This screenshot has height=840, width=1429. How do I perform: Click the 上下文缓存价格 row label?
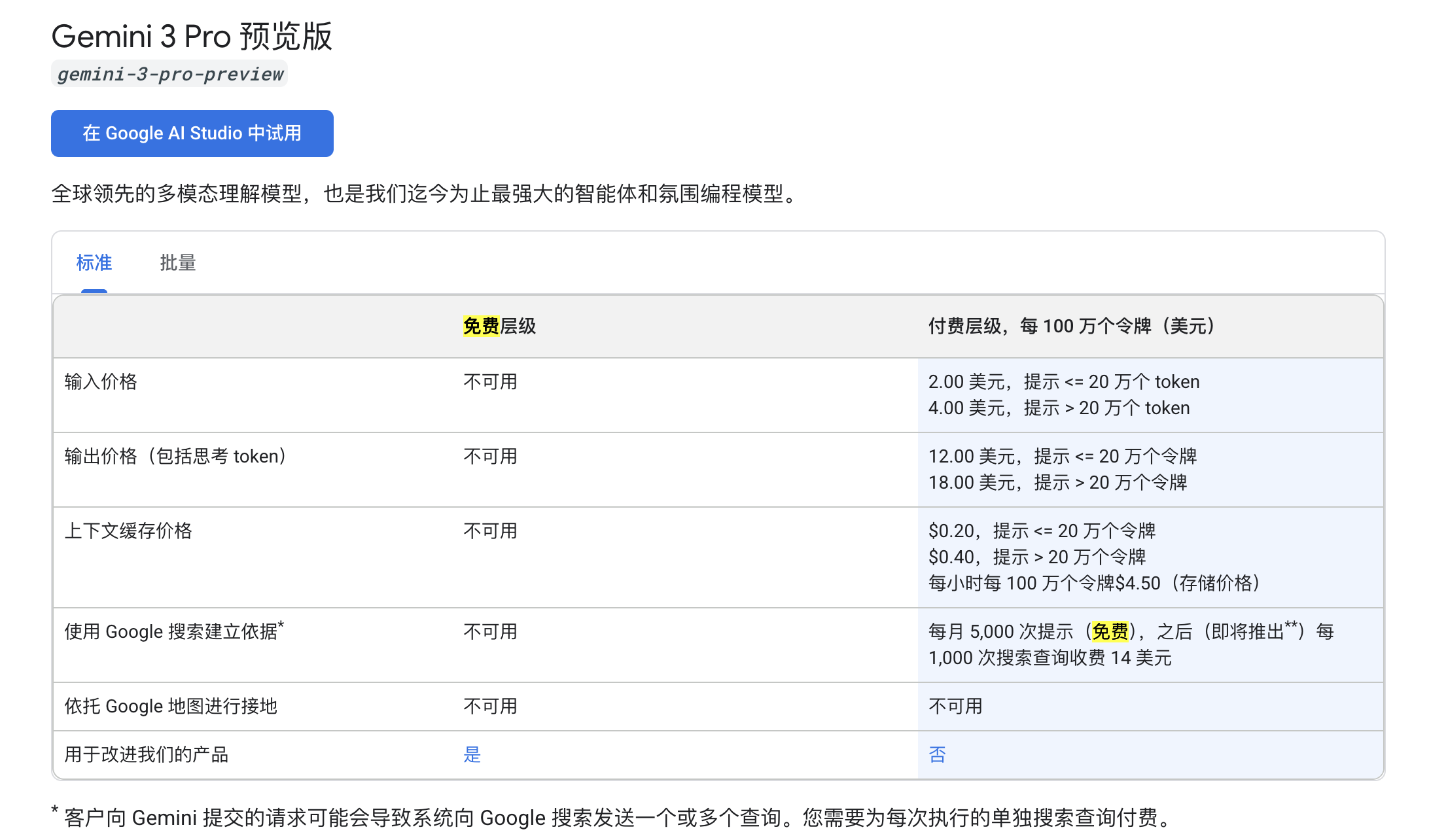pyautogui.click(x=128, y=531)
